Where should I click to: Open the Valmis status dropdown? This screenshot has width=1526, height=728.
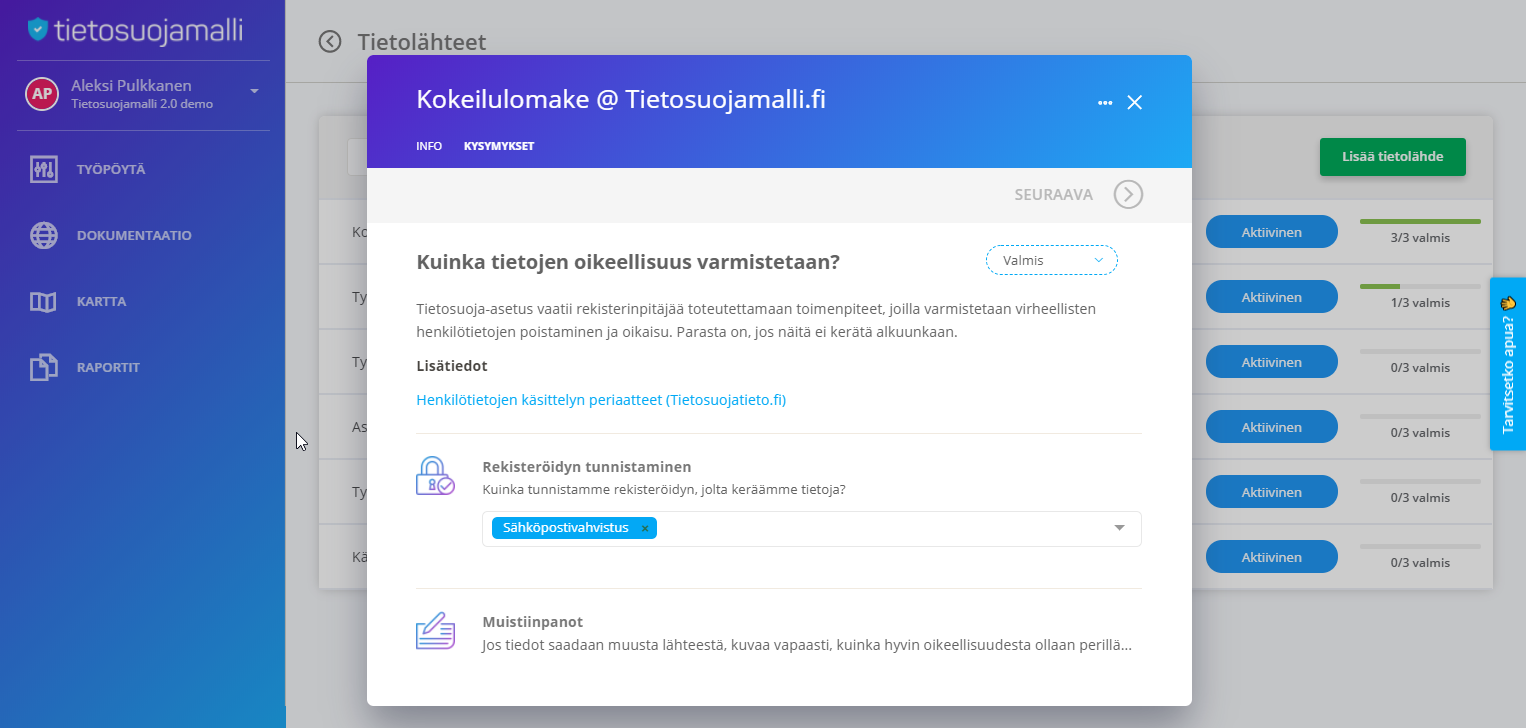(x=1051, y=260)
